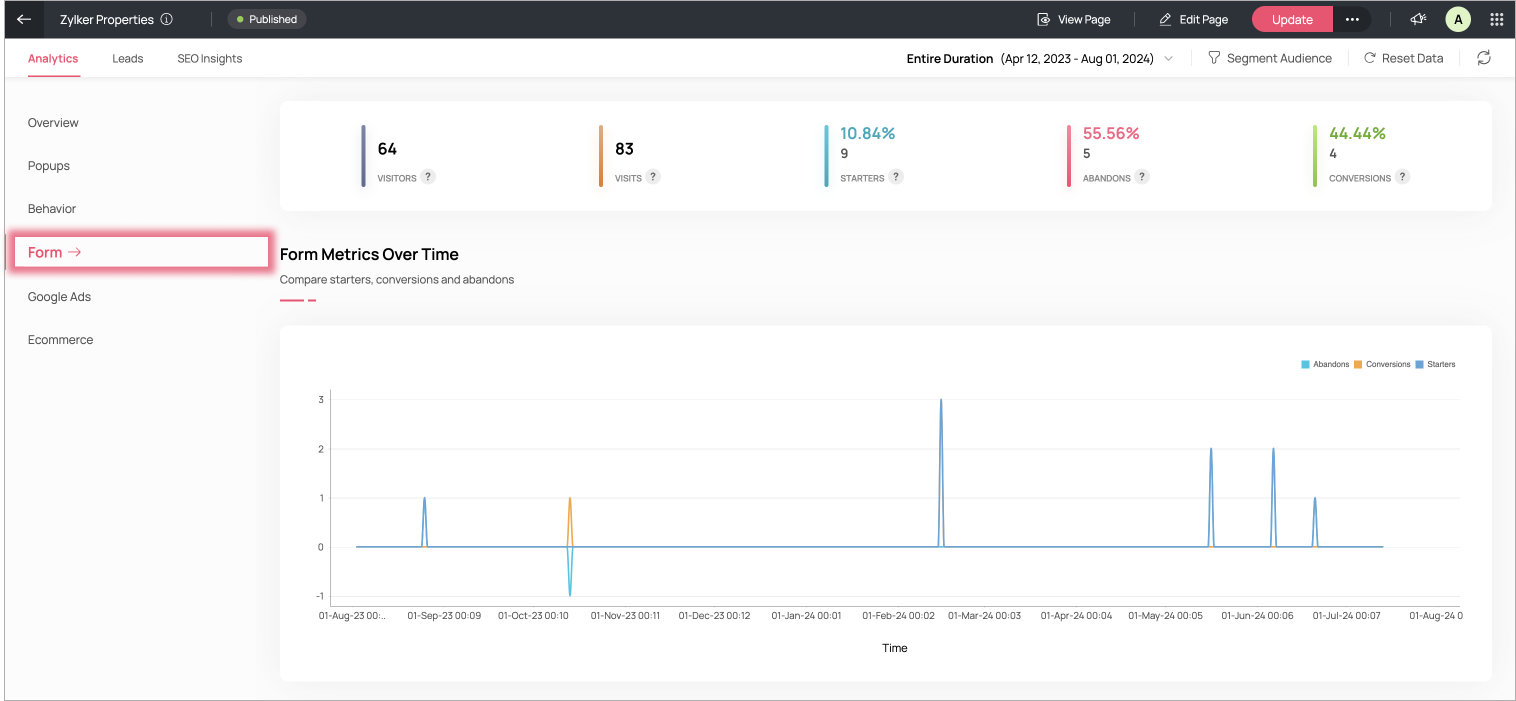Click info icon beside Zylker Properties
The image size is (1516, 701).
coord(167,19)
